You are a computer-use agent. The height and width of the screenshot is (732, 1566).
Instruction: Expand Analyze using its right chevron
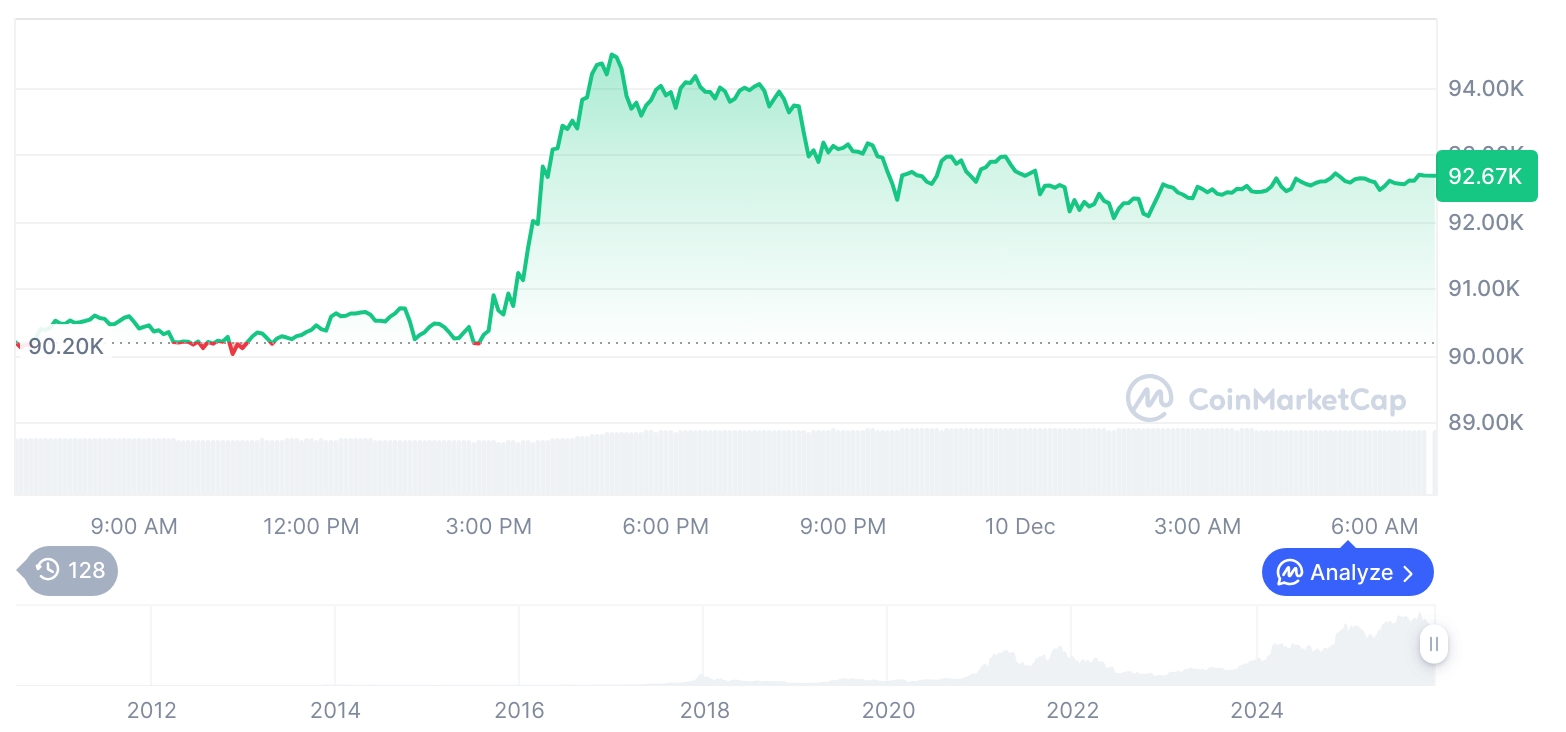(1409, 573)
